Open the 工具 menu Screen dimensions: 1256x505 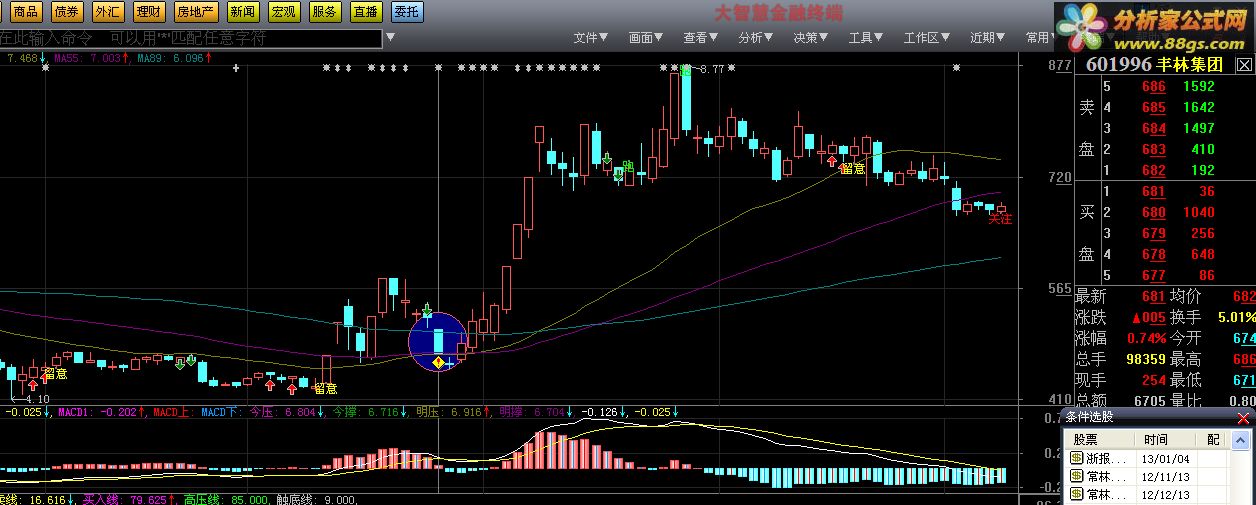click(x=866, y=38)
